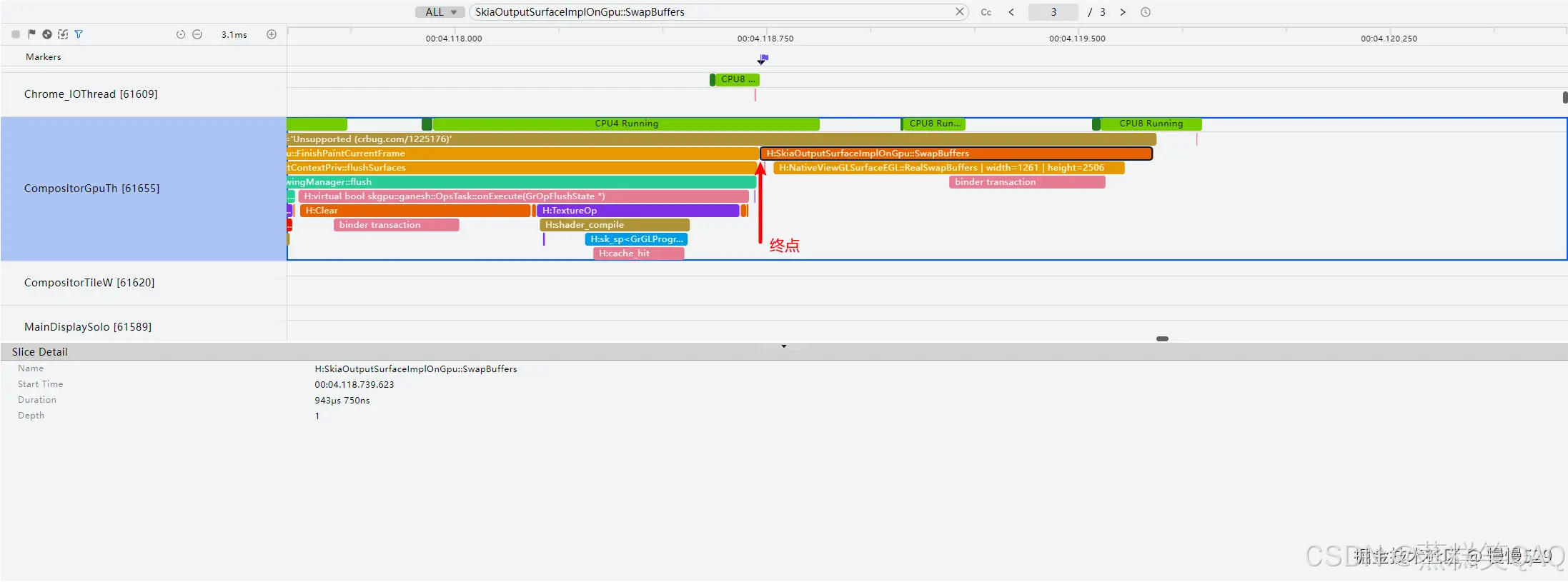Open search history with the clock icon
Image resolution: width=1568 pixels, height=582 pixels.
pos(1146,12)
